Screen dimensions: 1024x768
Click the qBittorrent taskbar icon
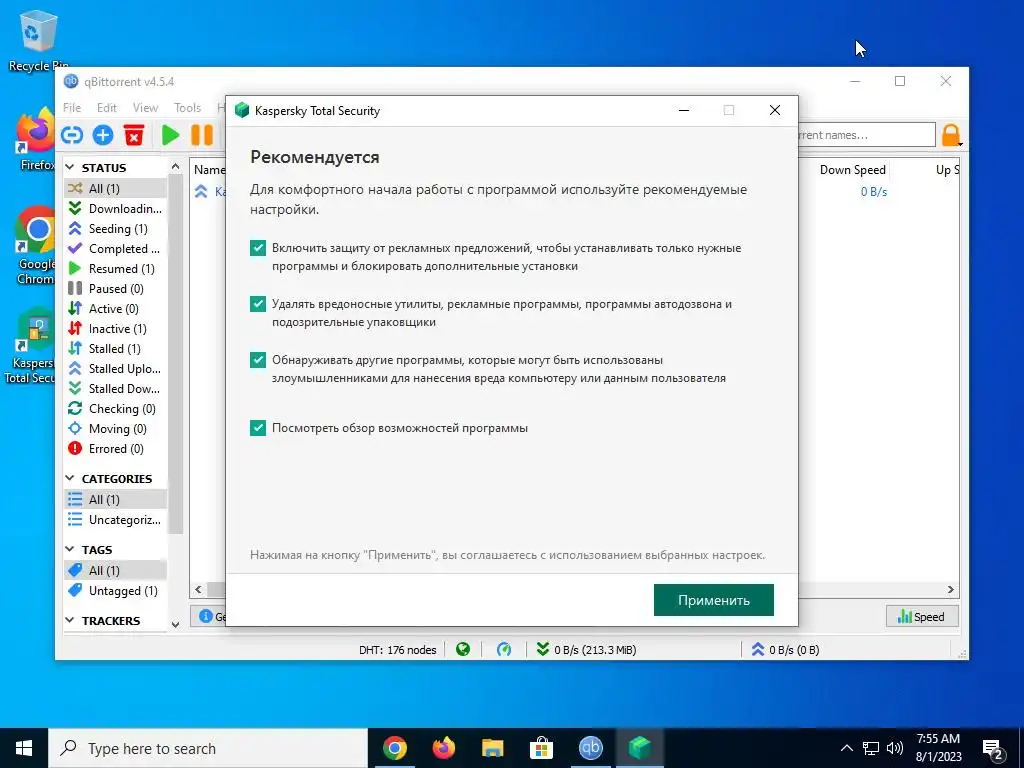click(x=590, y=748)
